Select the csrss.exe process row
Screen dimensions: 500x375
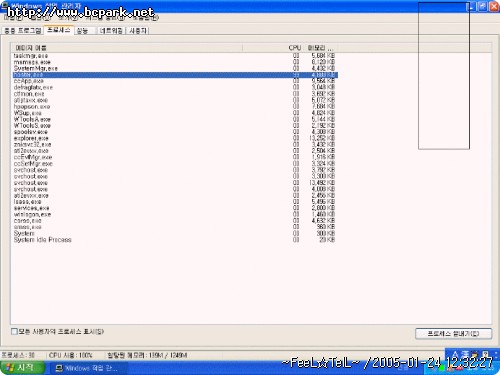click(x=175, y=221)
